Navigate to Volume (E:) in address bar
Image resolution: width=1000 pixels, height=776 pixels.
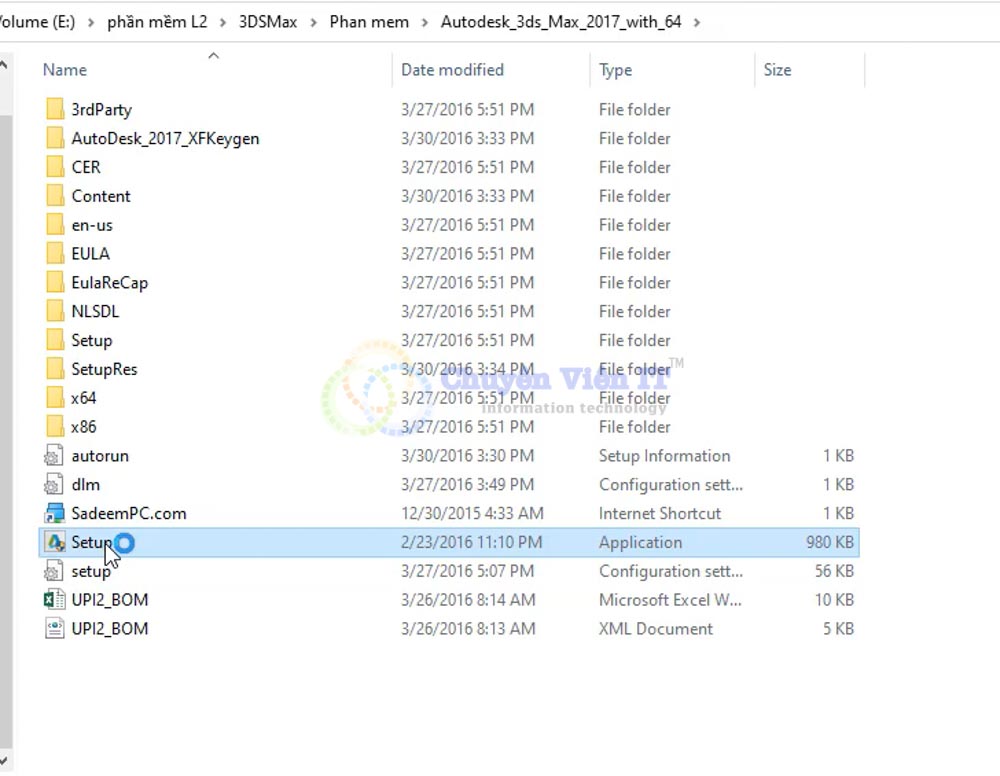click(38, 22)
